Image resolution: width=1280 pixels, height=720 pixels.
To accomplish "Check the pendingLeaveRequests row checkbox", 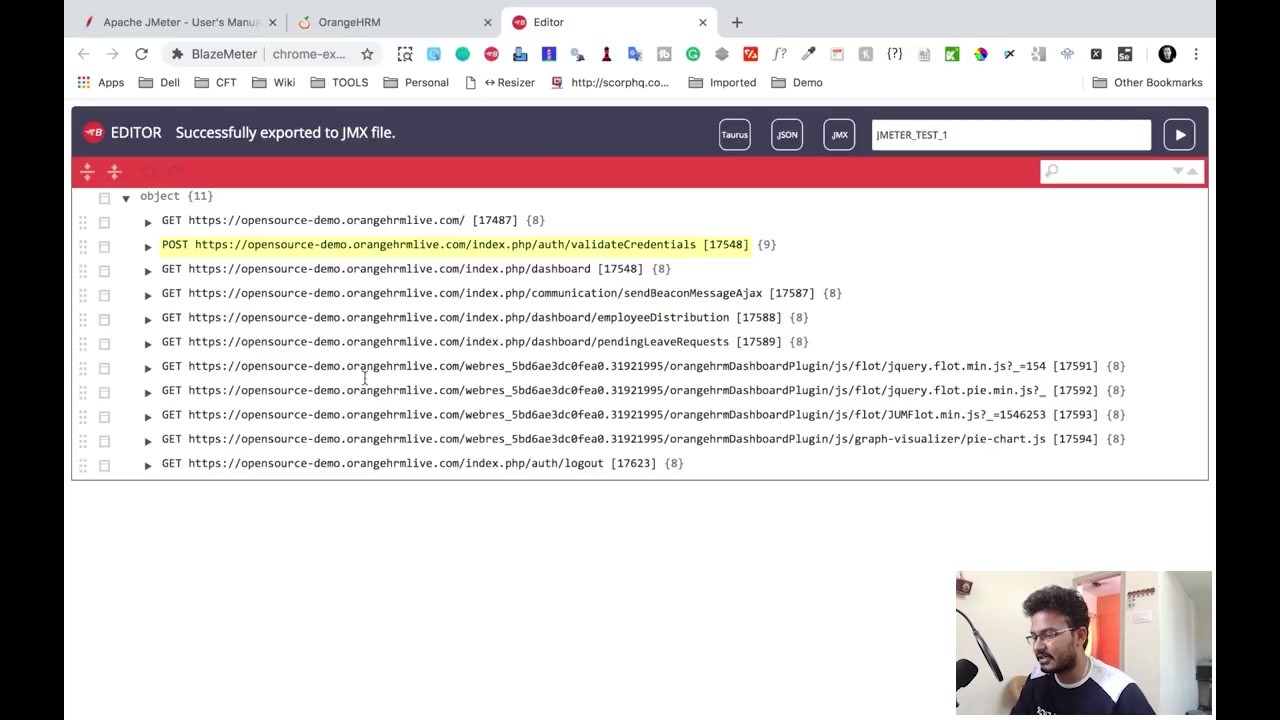I will click(104, 344).
